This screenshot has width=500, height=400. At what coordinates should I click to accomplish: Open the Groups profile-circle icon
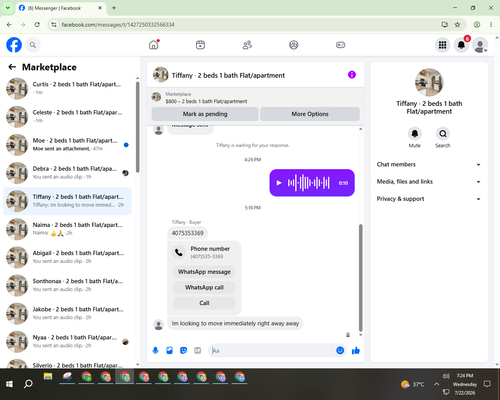point(294,45)
